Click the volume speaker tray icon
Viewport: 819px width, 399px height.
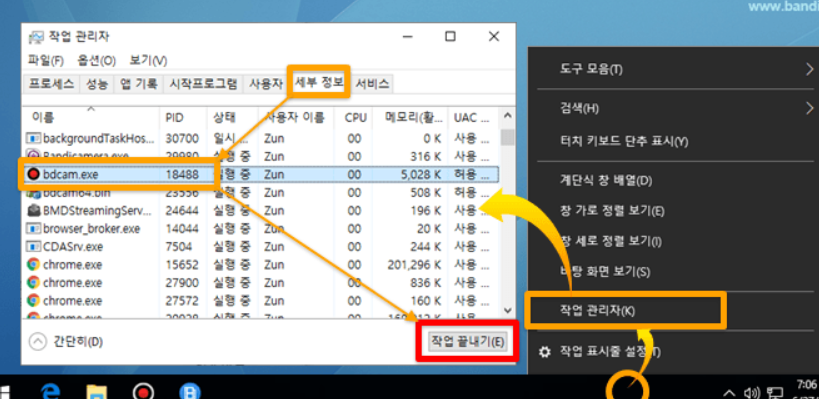[x=751, y=393]
